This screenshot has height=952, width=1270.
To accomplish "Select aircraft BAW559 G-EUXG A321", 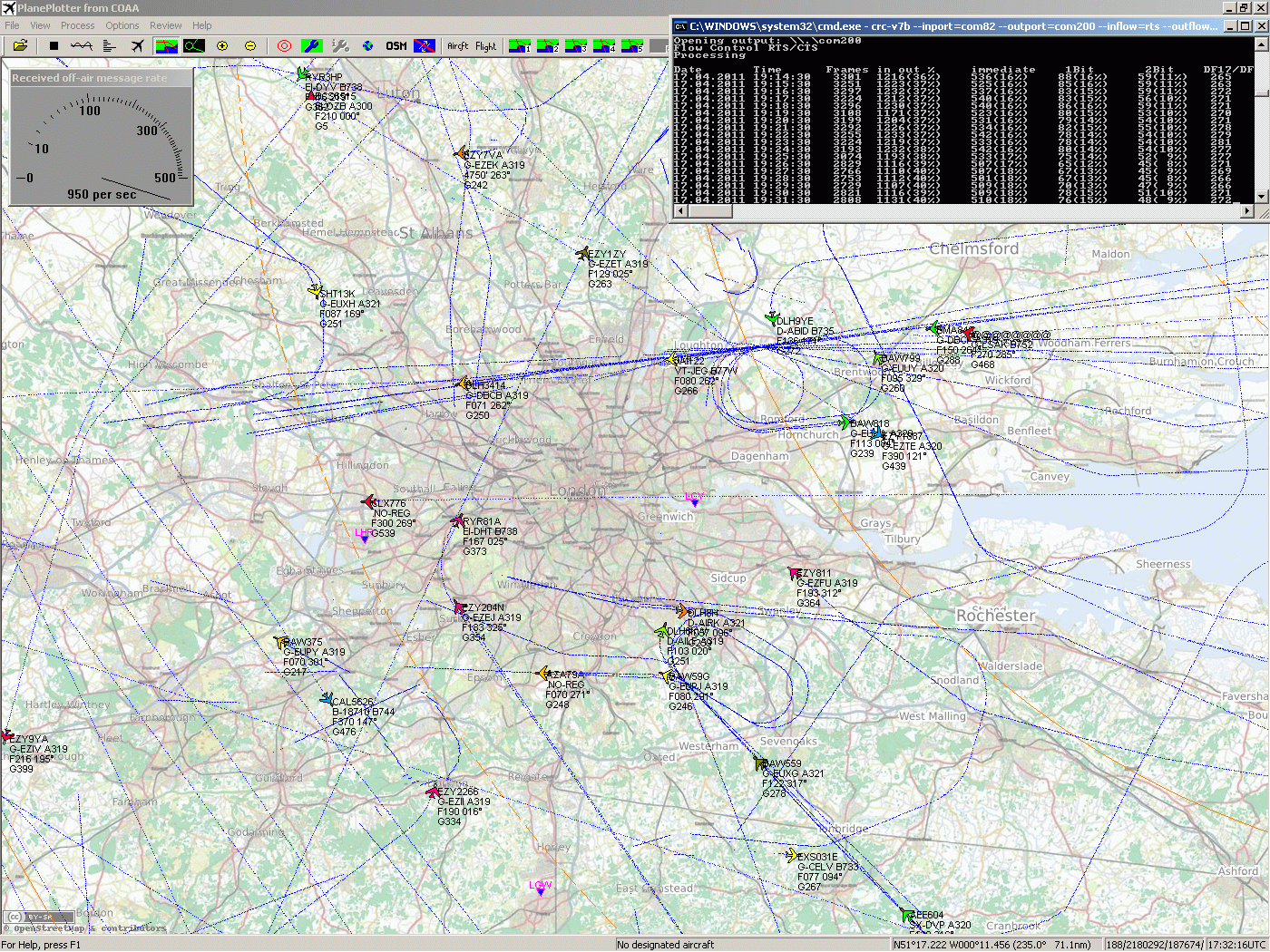I will click(x=760, y=763).
